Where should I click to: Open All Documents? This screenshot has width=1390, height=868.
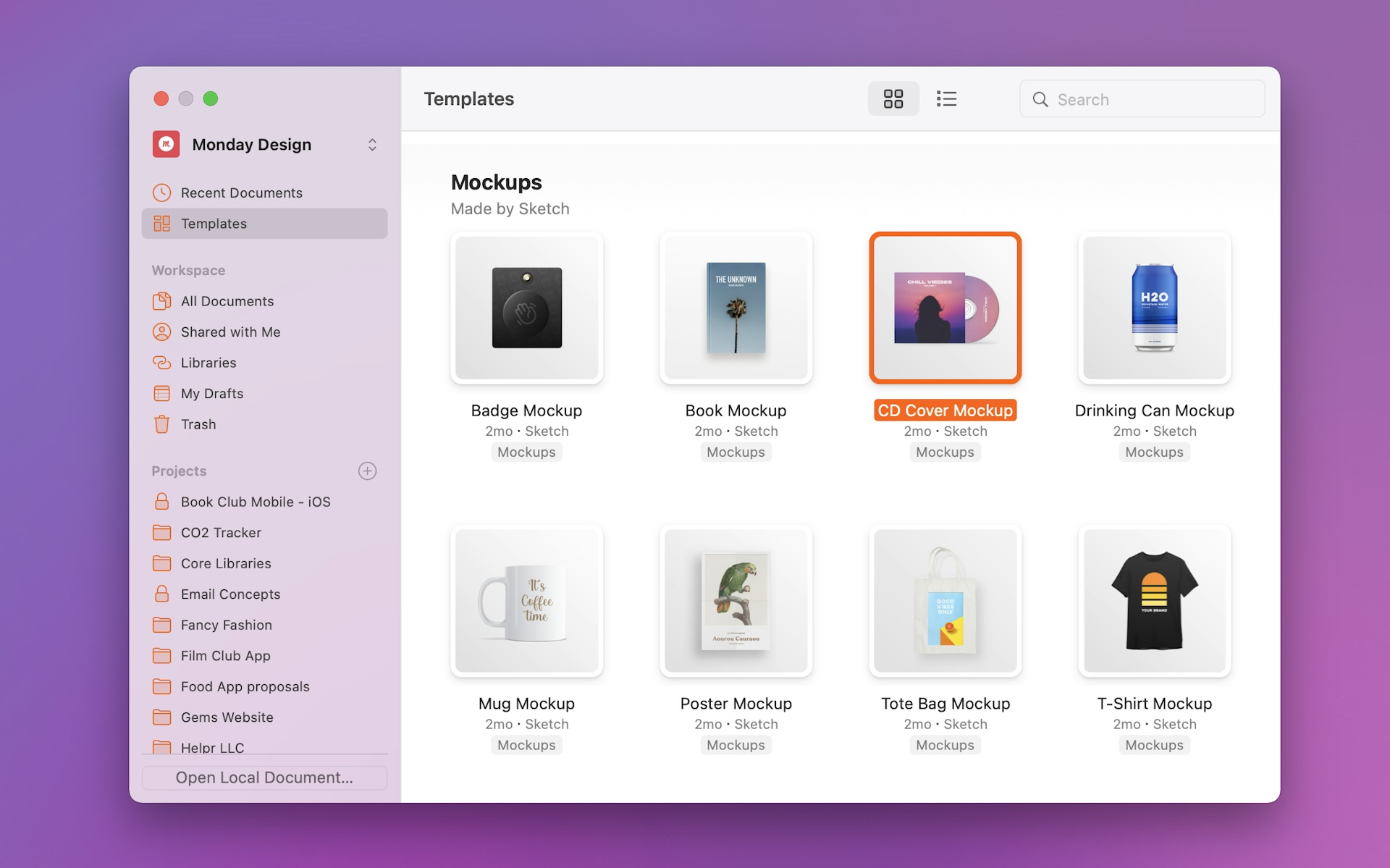pyautogui.click(x=227, y=301)
